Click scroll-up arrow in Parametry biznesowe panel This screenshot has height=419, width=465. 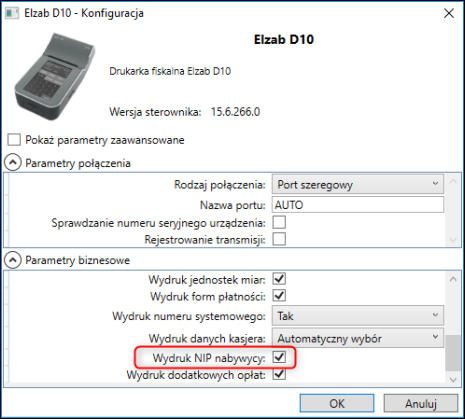click(453, 279)
